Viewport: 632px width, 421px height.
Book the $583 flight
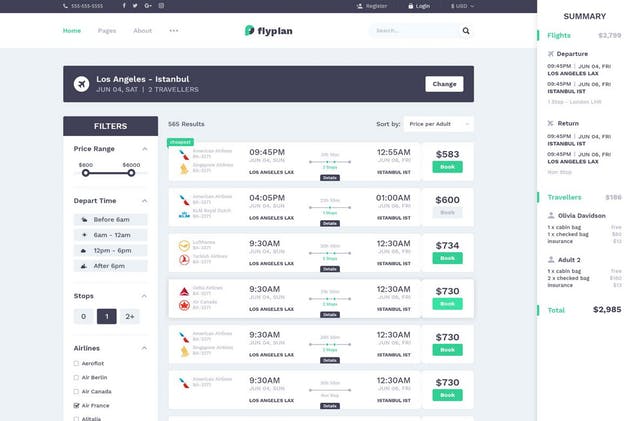coord(447,167)
